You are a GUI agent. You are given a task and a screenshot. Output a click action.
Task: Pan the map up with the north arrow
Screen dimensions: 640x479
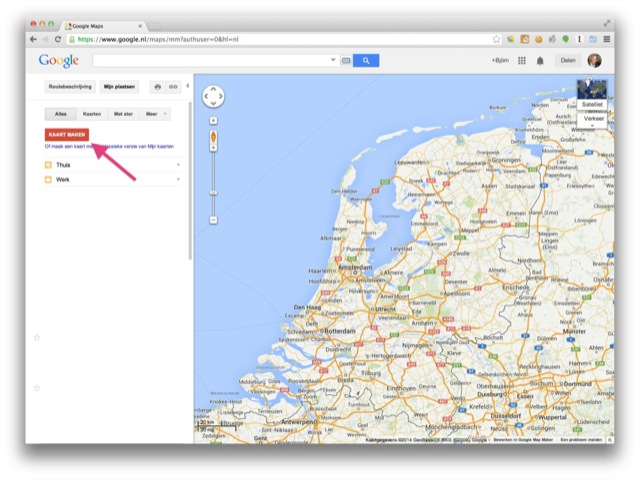[x=213, y=89]
